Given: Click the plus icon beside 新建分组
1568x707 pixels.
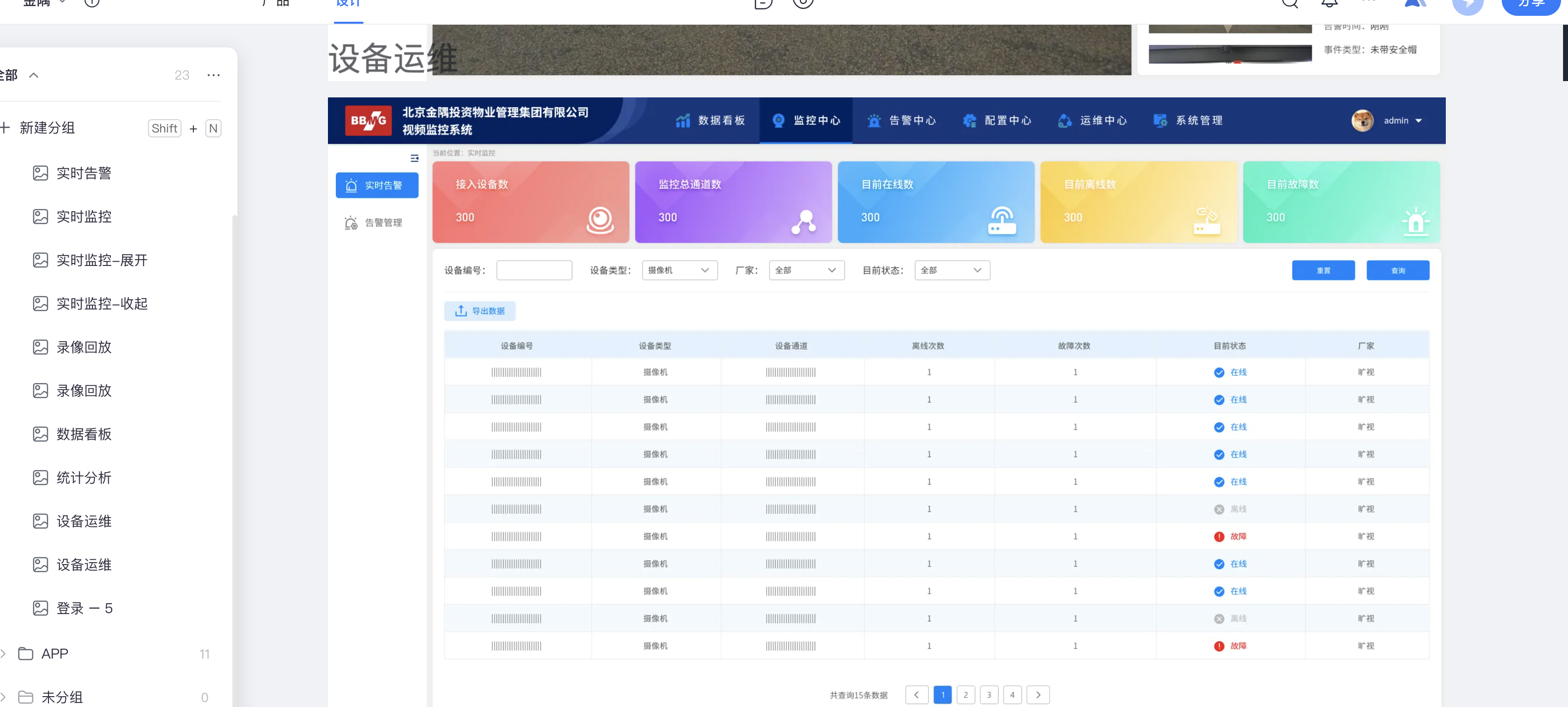Looking at the screenshot, I should click(5, 128).
